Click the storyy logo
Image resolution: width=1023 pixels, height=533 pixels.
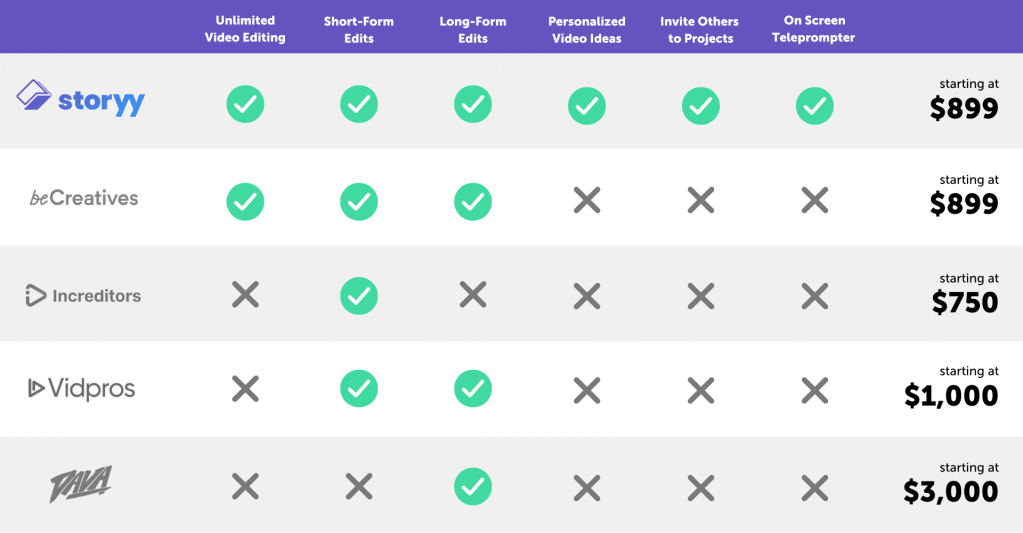81,99
